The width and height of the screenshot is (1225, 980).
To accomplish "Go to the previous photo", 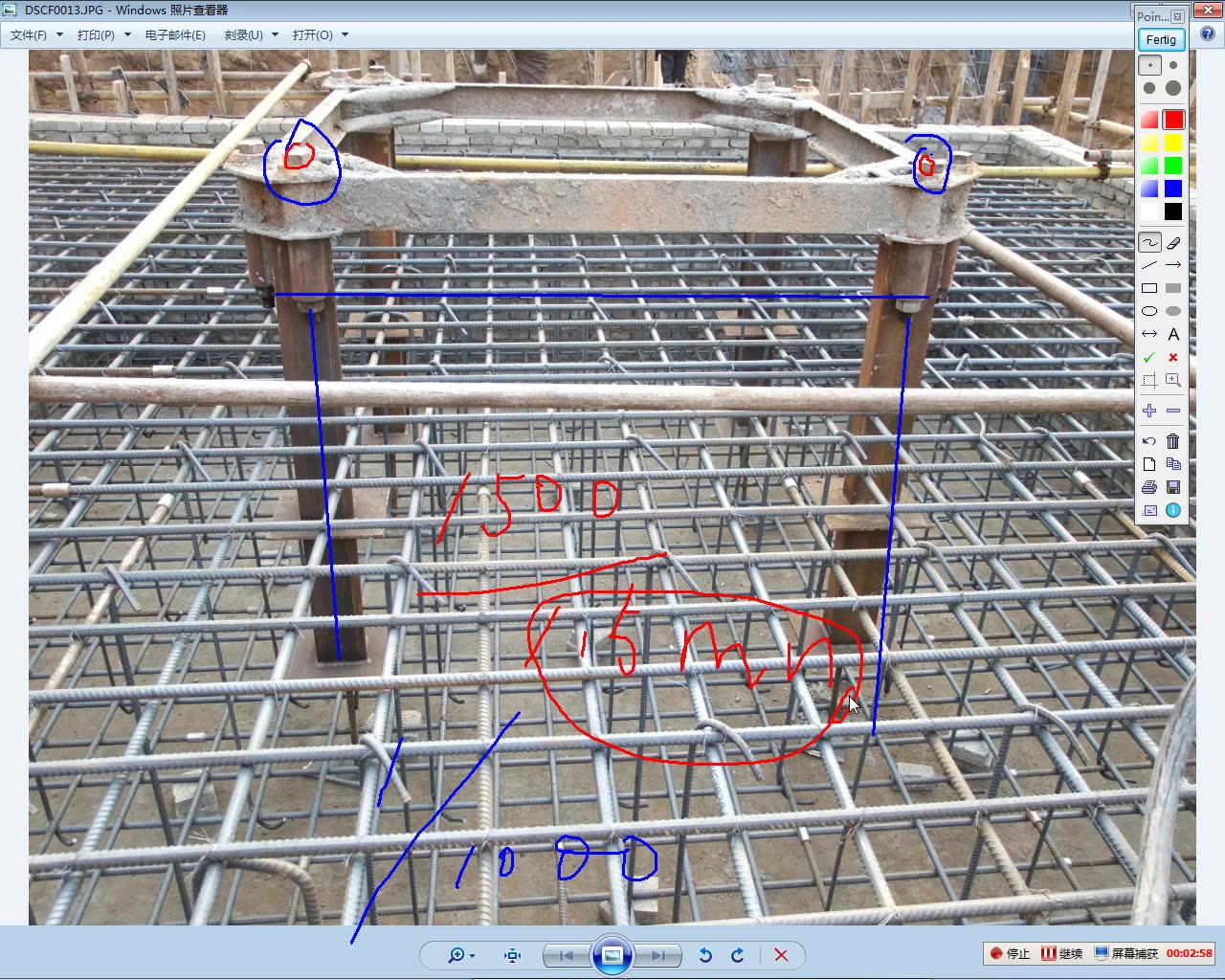I will (x=567, y=955).
